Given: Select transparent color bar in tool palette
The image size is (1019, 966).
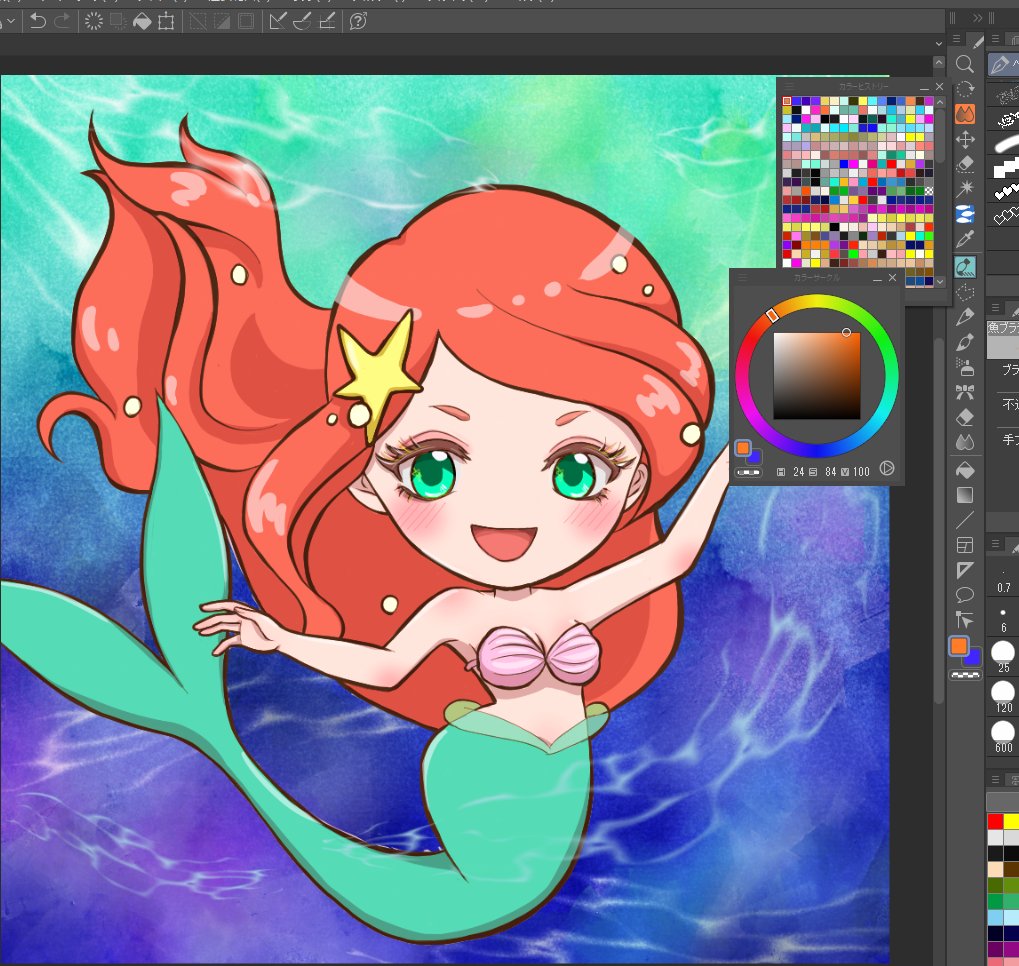Looking at the screenshot, I should point(965,675).
